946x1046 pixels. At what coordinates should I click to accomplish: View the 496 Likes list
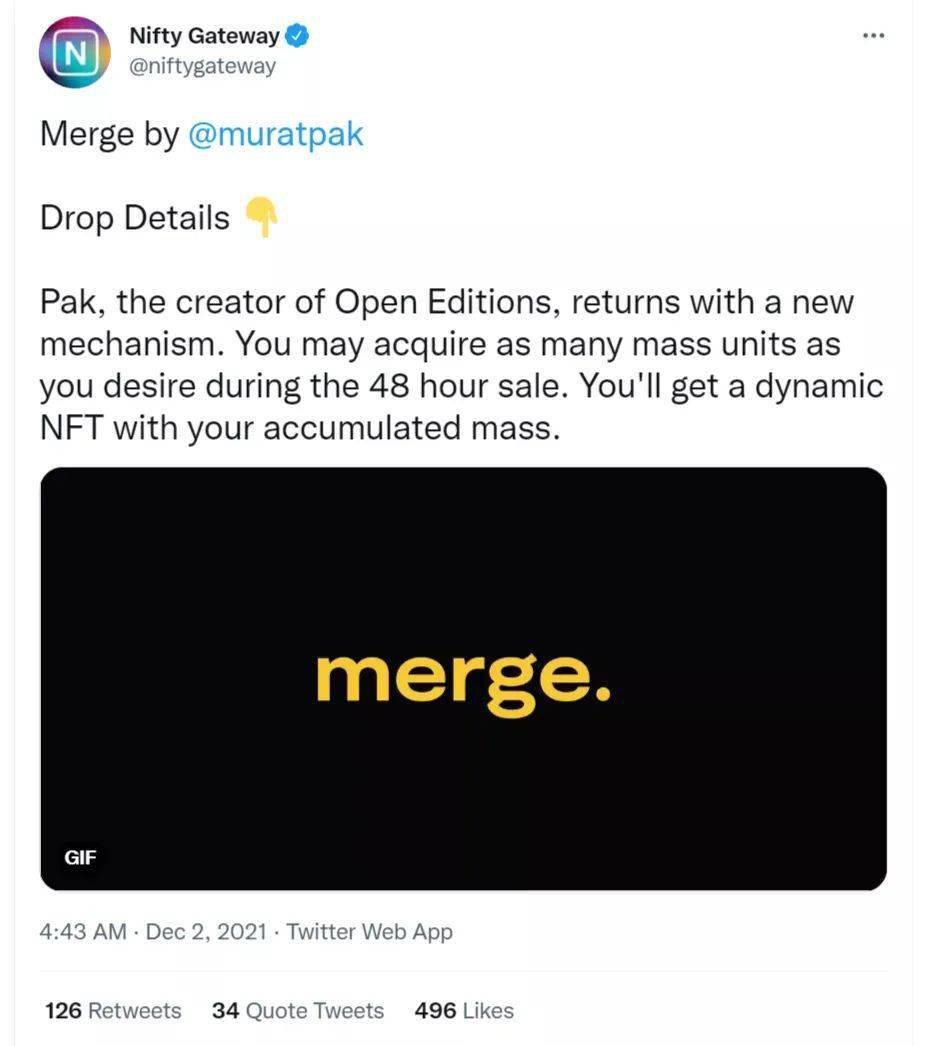[x=464, y=1011]
